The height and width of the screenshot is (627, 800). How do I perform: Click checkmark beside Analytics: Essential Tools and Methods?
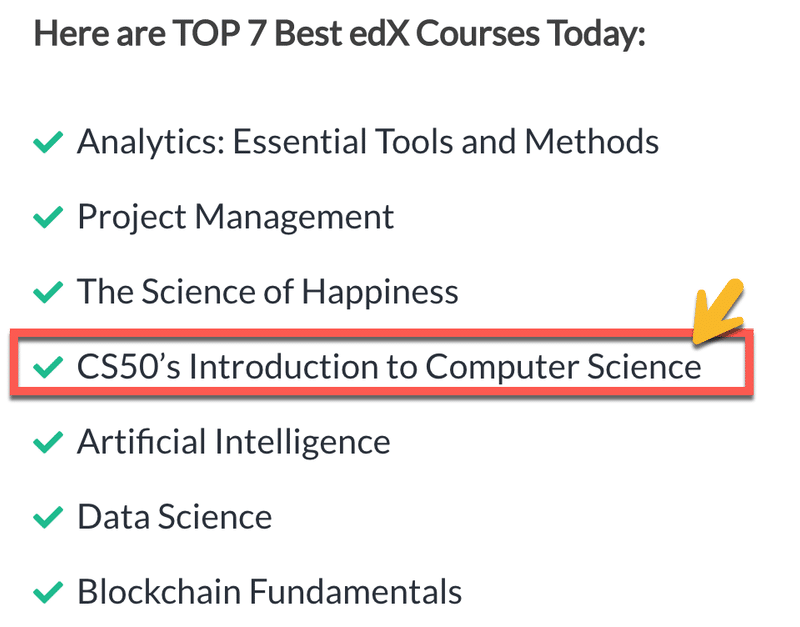[x=48, y=142]
